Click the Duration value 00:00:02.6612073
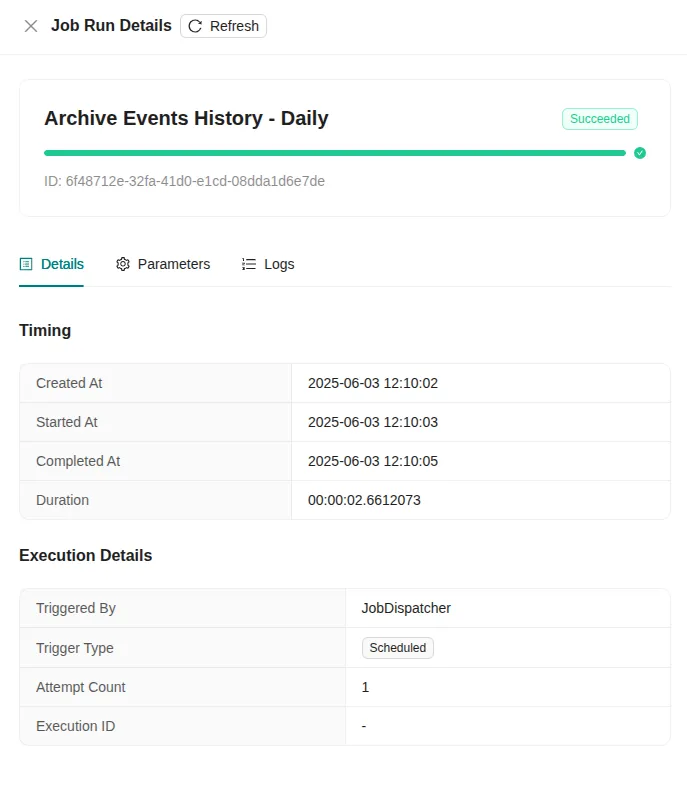Screen dimensions: 687x788 click(x=364, y=500)
